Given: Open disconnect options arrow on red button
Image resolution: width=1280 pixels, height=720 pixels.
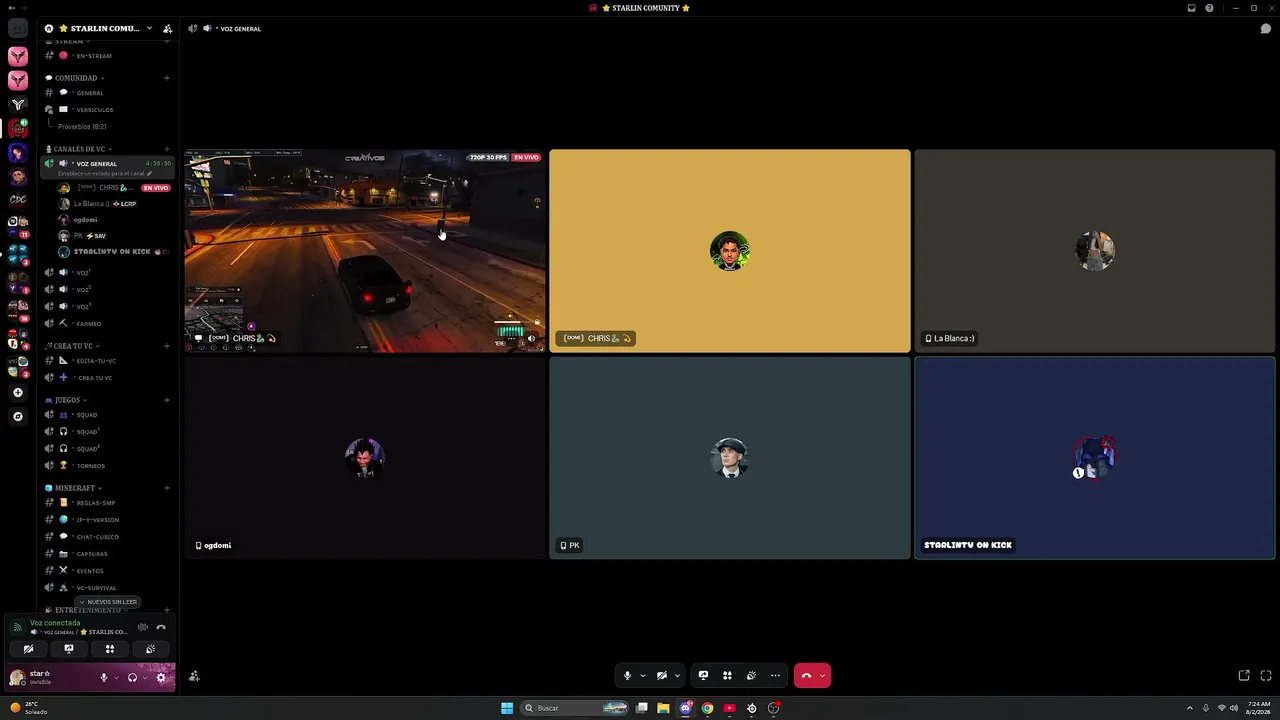Looking at the screenshot, I should 823,676.
